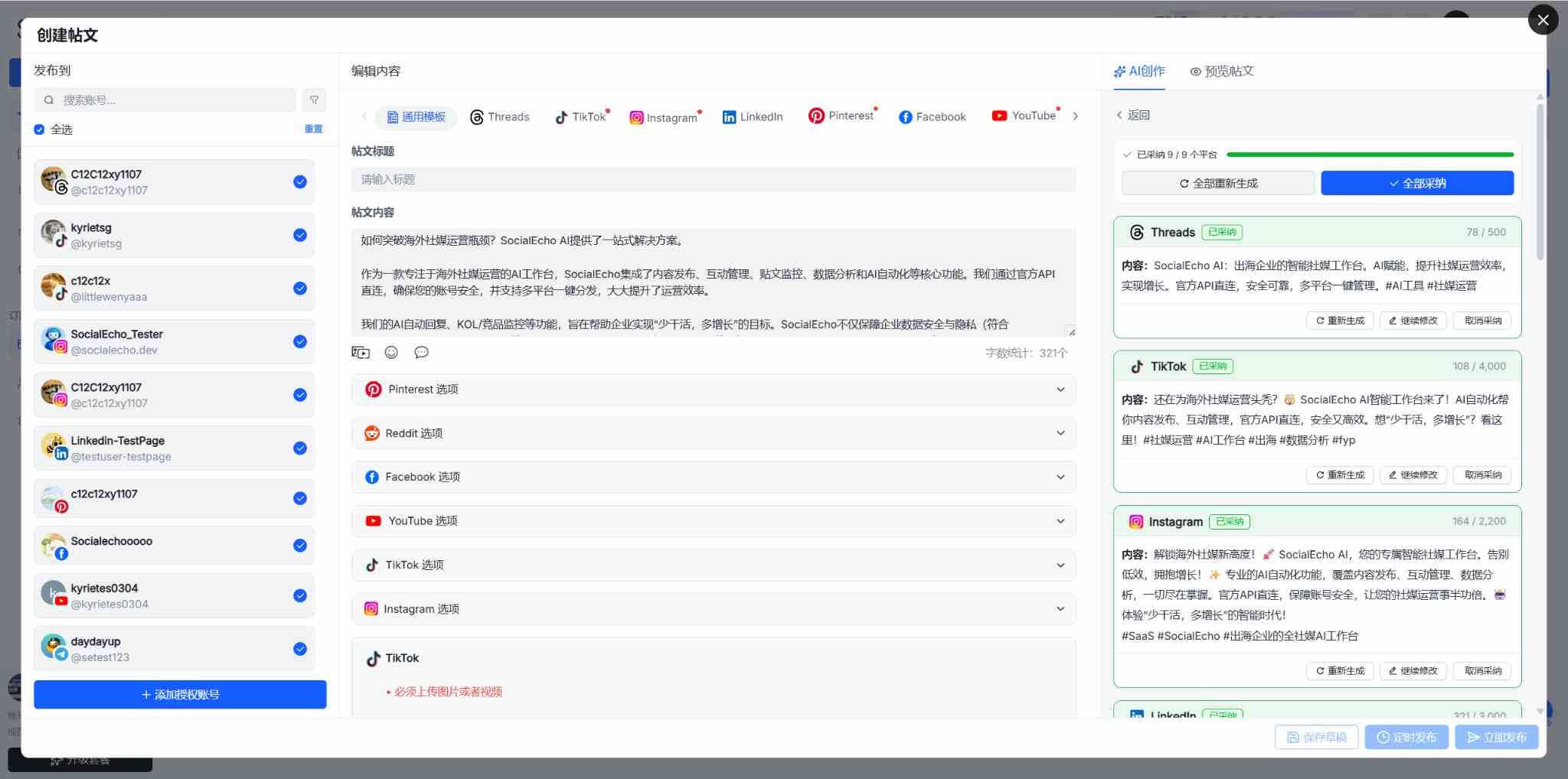Click the TikTok logo in the bottom TikTok section

373,659
